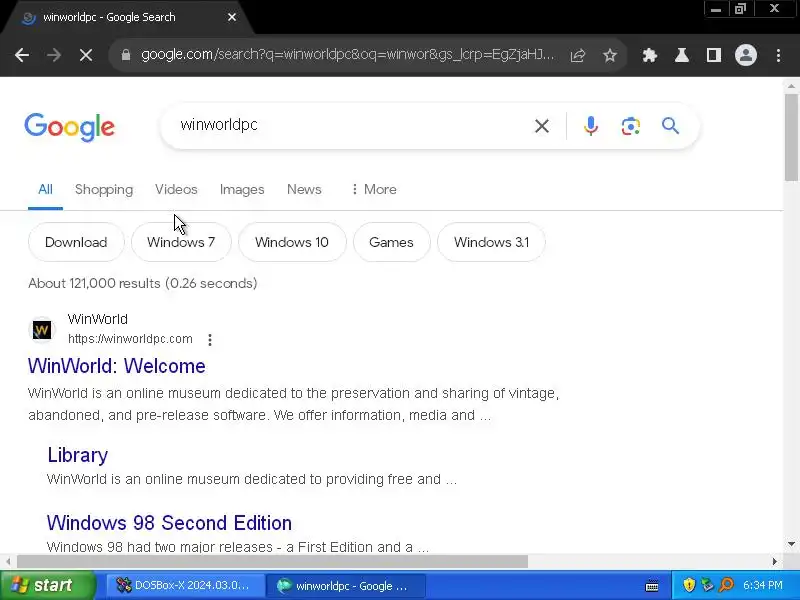Search by image with the camera lens icon
This screenshot has width=800, height=600.
pyautogui.click(x=631, y=126)
